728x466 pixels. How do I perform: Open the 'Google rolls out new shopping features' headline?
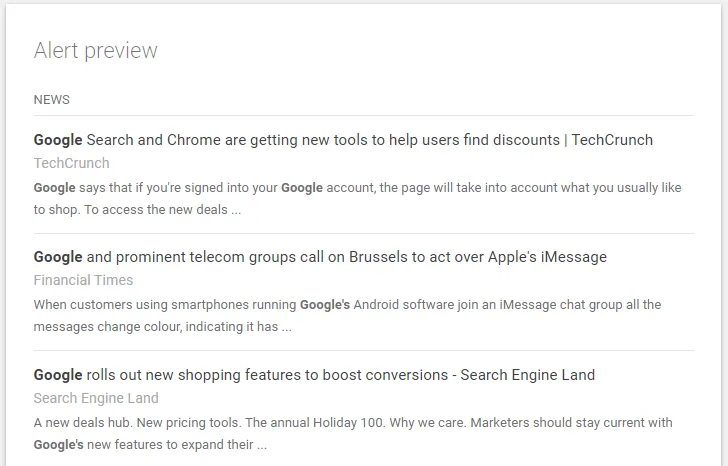point(314,375)
